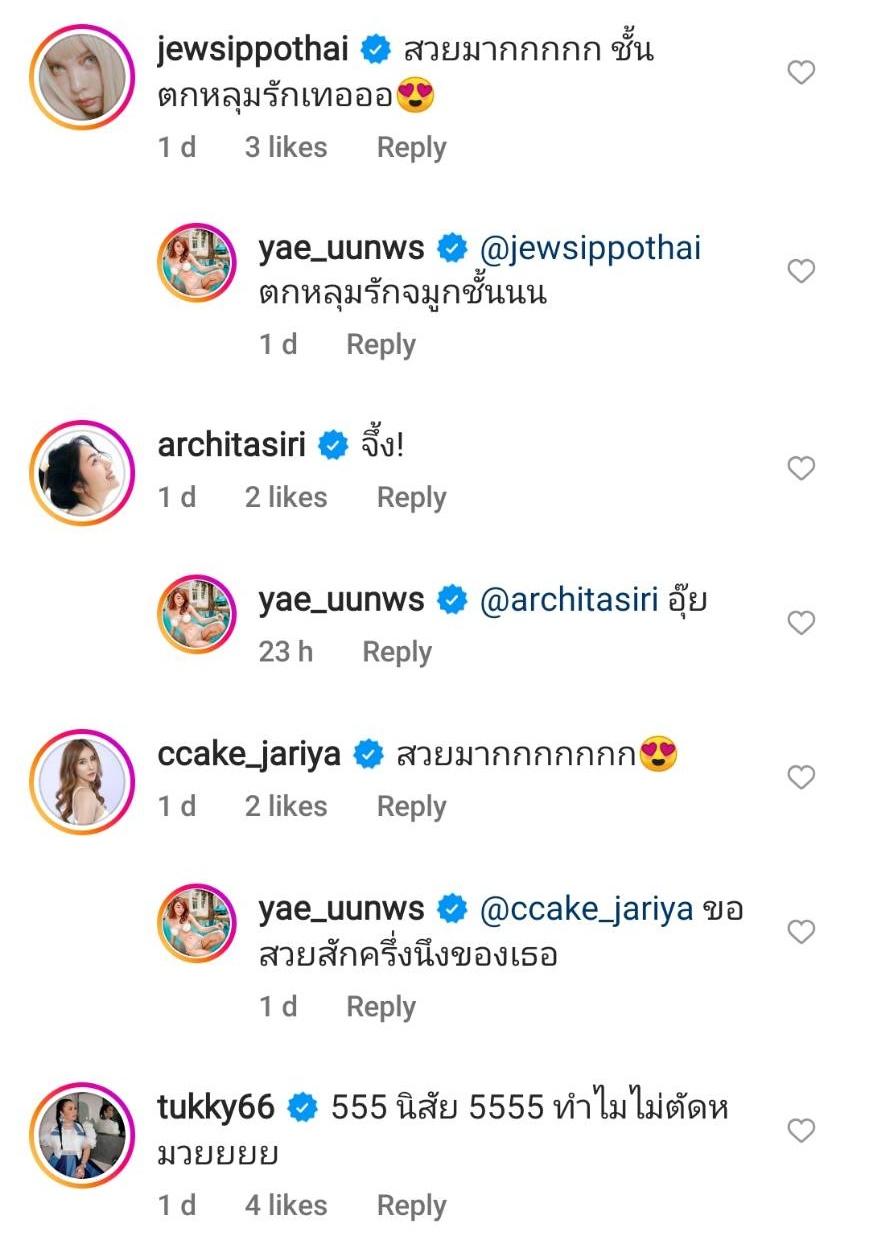Like ccake_jariya's comment
Viewport: 869px width, 1255px height.
[x=801, y=777]
